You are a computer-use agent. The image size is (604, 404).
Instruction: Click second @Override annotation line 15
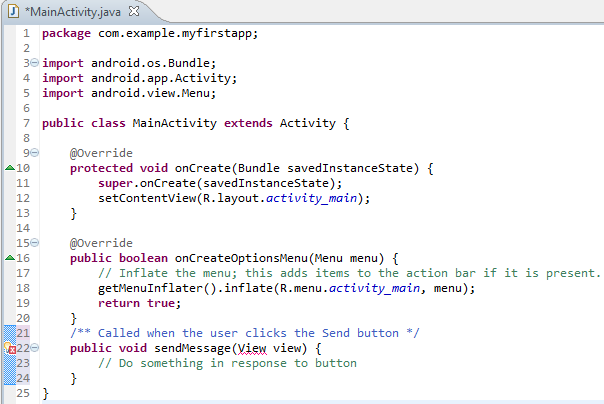point(101,243)
